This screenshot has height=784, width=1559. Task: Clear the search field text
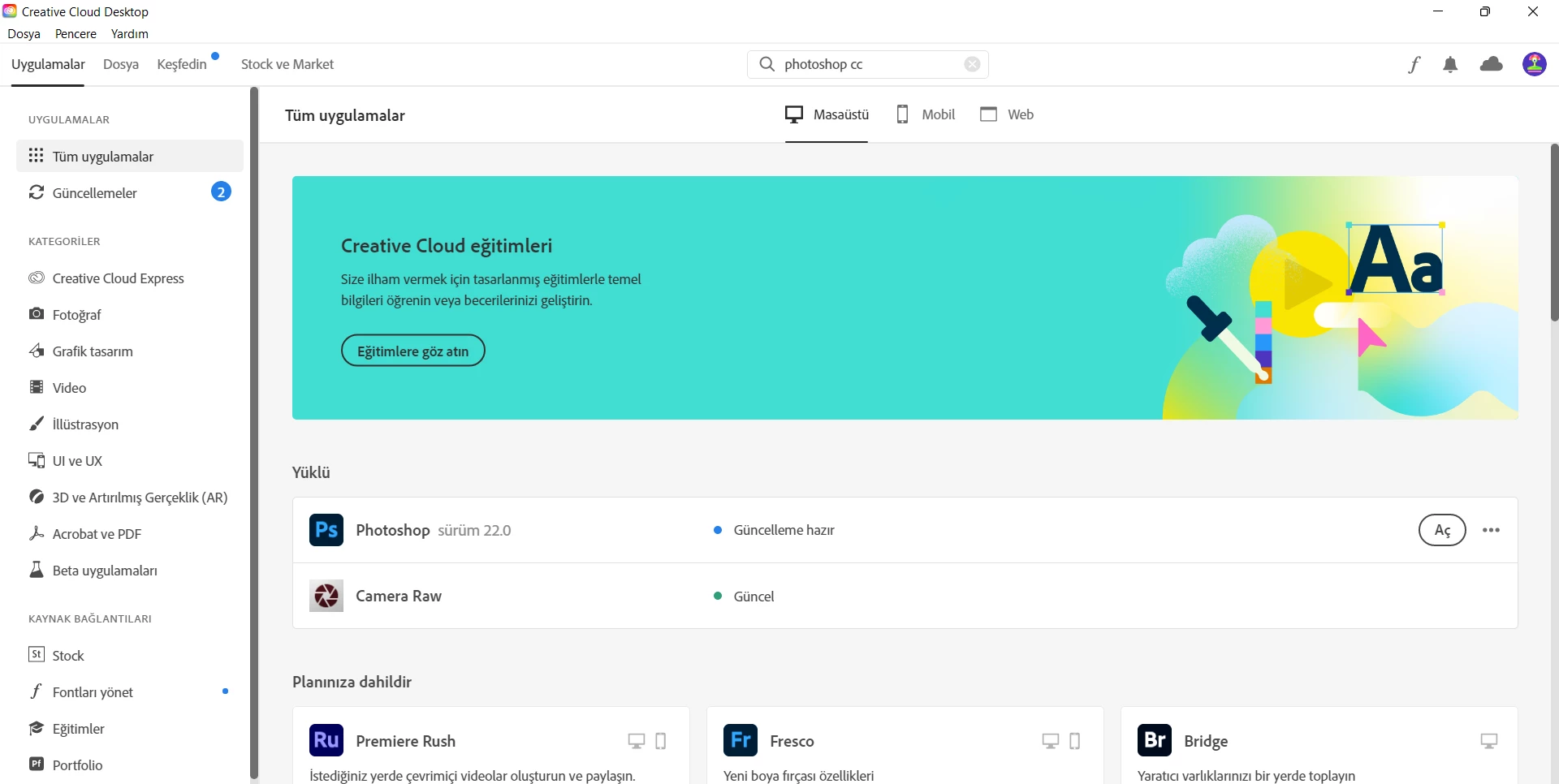point(972,64)
